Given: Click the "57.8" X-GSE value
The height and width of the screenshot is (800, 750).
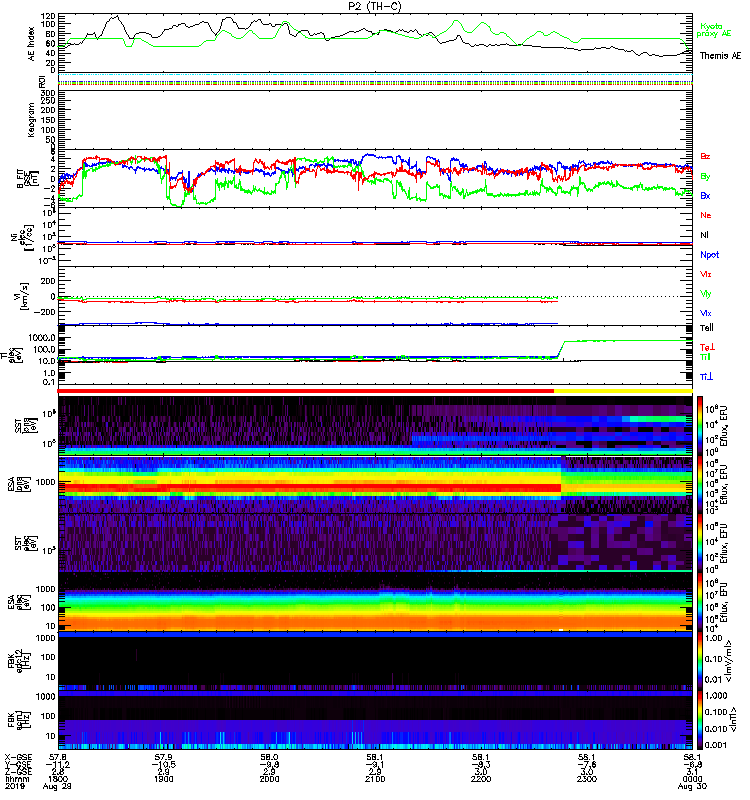Looking at the screenshot, I should pyautogui.click(x=58, y=757).
